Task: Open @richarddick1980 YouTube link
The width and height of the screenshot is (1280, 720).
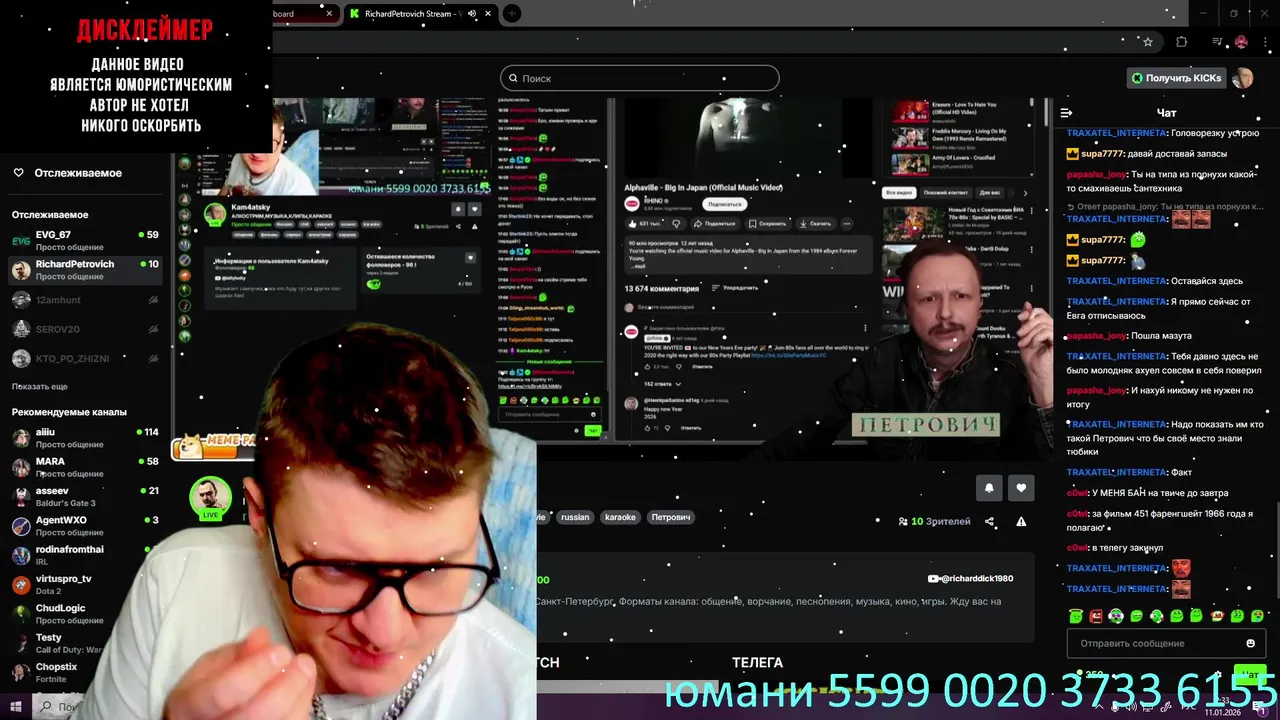Action: (x=970, y=579)
